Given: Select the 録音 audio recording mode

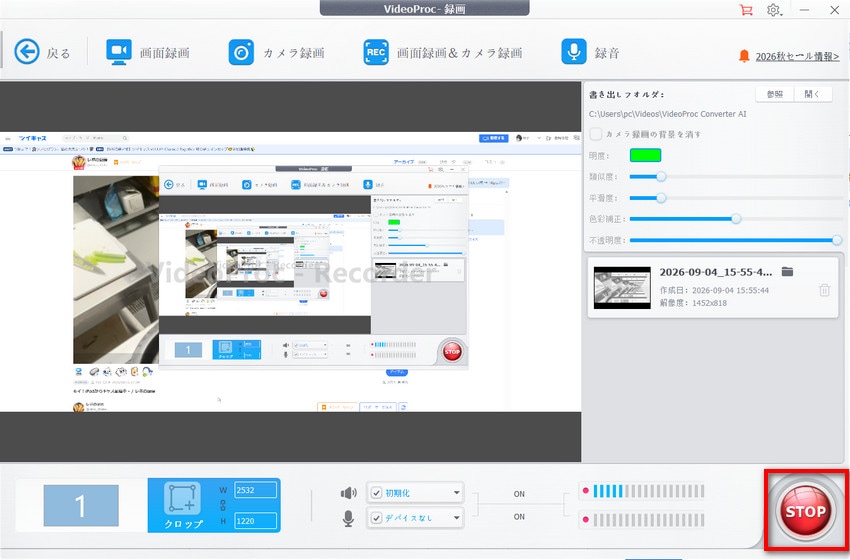Looking at the screenshot, I should [590, 52].
